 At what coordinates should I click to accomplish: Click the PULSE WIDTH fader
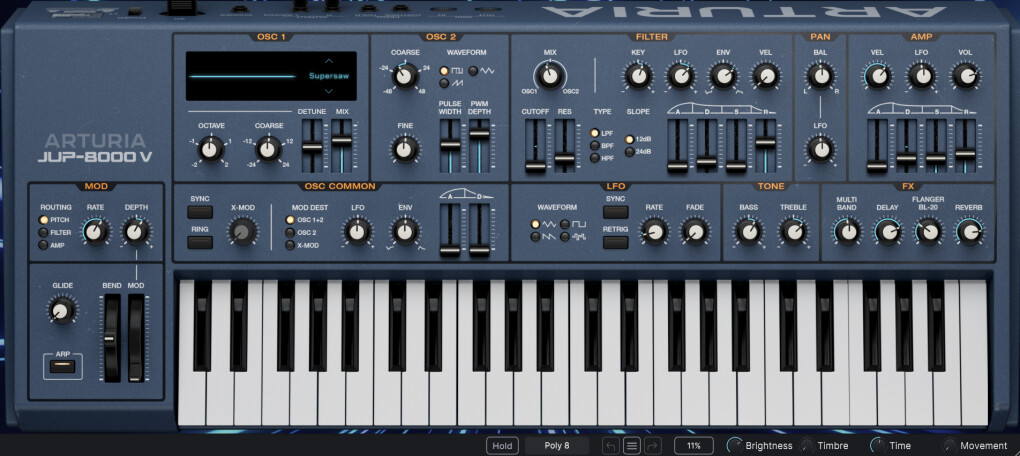tap(450, 146)
